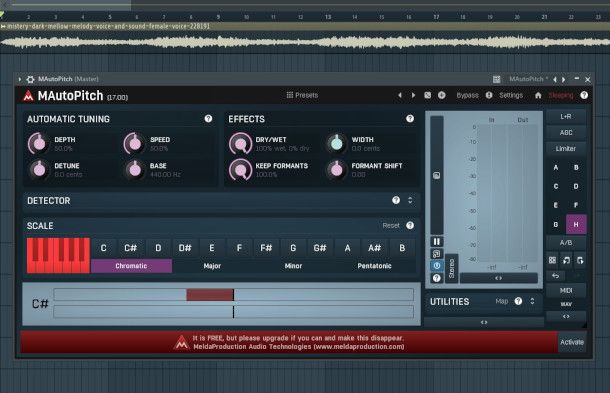Toggle the D# note in scale
Image resolution: width=610 pixels, height=393 pixels.
point(185,248)
